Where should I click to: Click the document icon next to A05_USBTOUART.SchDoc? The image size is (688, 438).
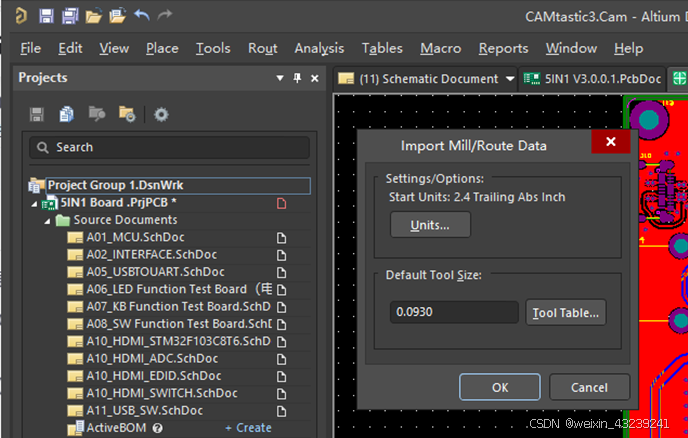coord(281,273)
